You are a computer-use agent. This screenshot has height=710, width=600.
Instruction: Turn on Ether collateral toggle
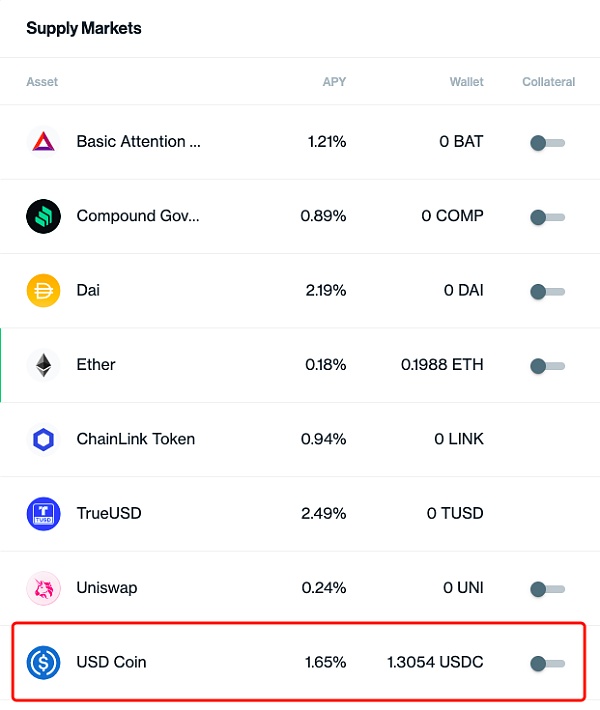tap(547, 366)
